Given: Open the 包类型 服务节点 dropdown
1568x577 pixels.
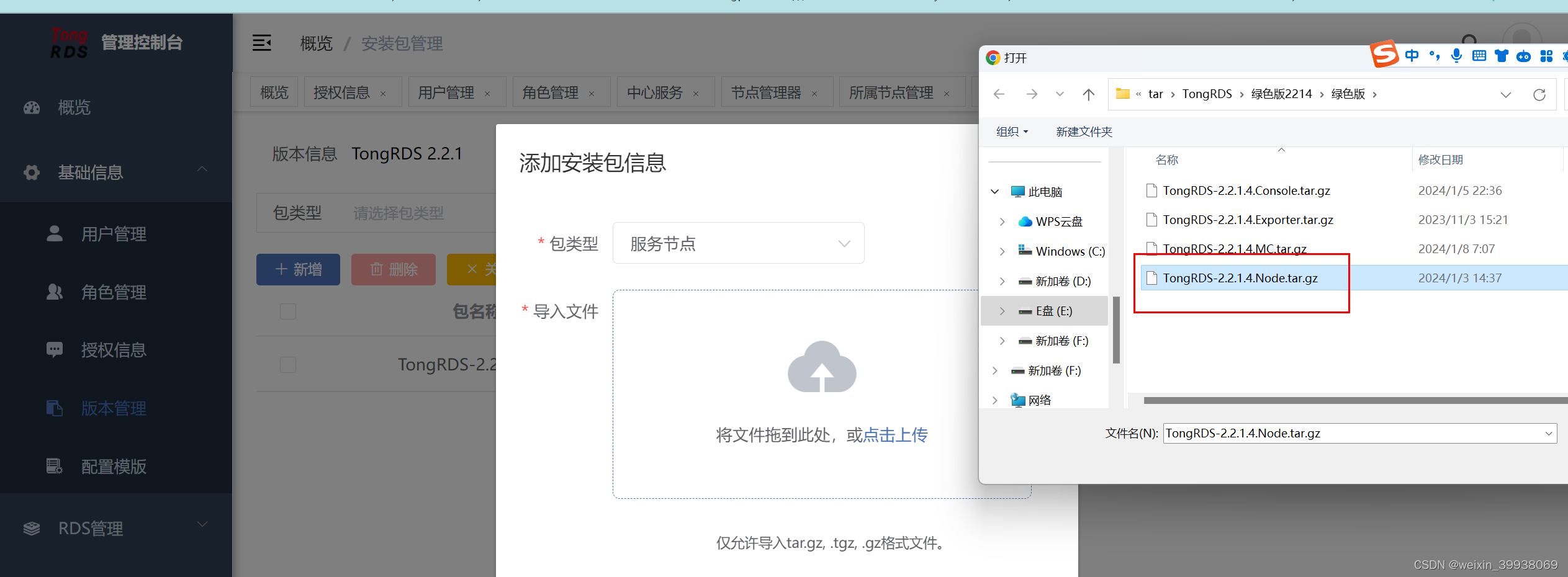Looking at the screenshot, I should 738,243.
